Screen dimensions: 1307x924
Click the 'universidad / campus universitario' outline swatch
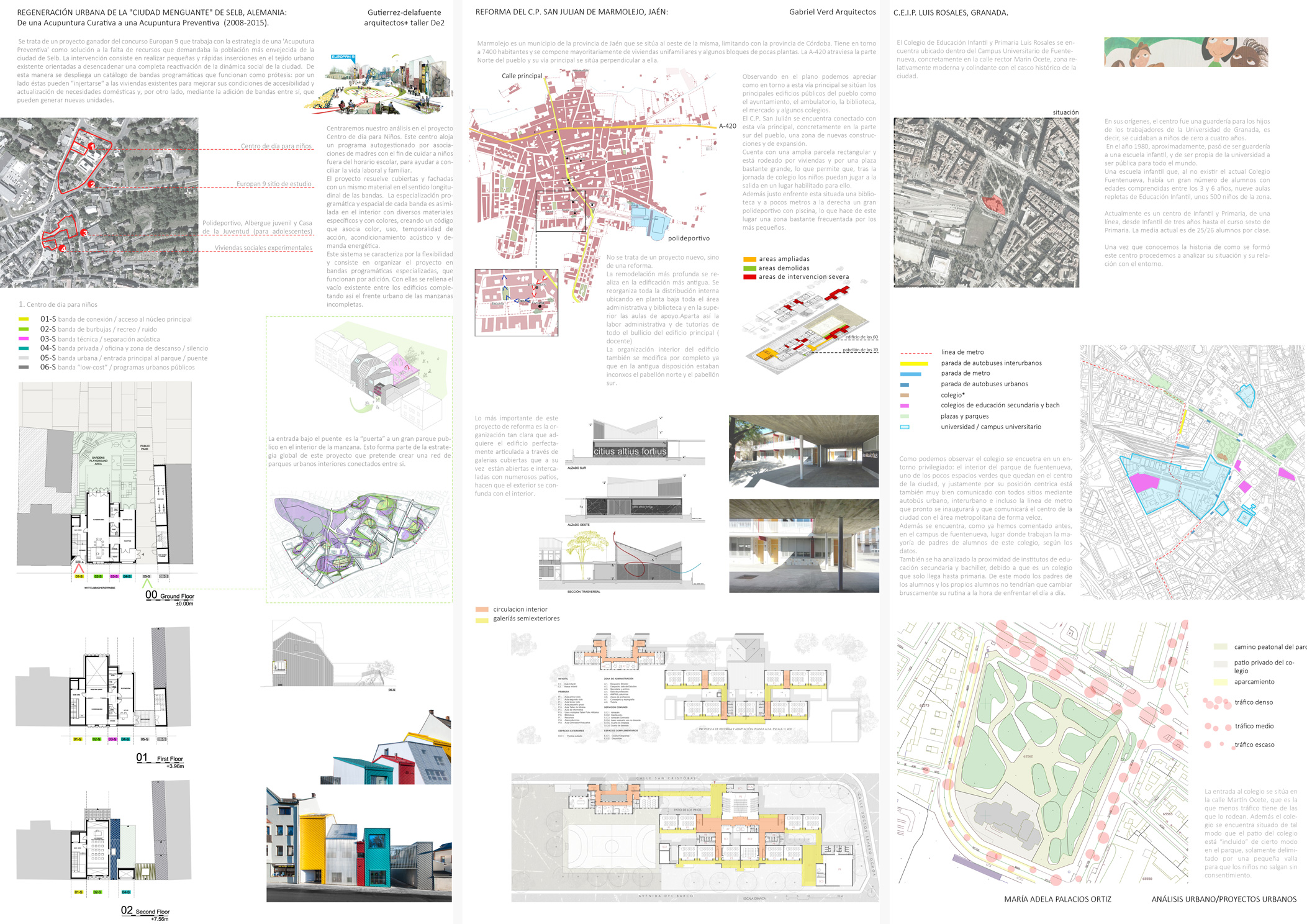click(x=905, y=427)
